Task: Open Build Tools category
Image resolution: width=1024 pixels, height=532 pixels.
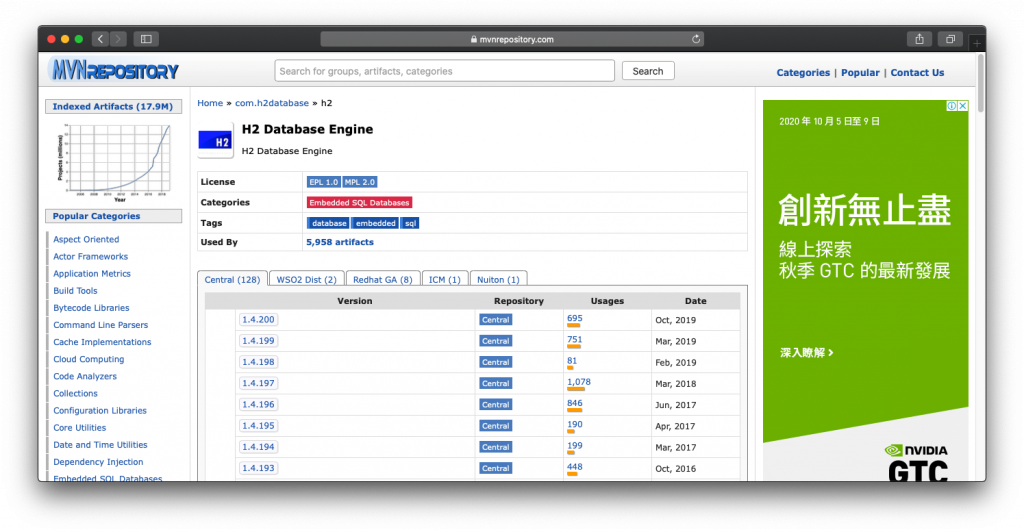Action: 75,290
